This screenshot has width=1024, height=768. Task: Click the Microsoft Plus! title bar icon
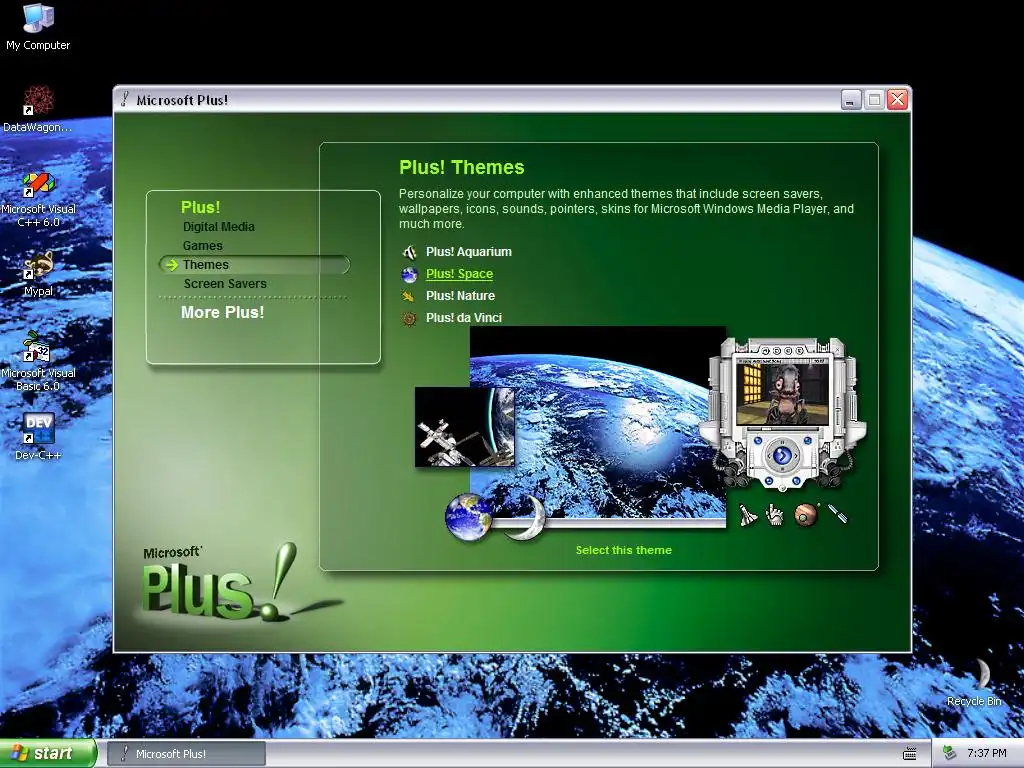coord(125,99)
